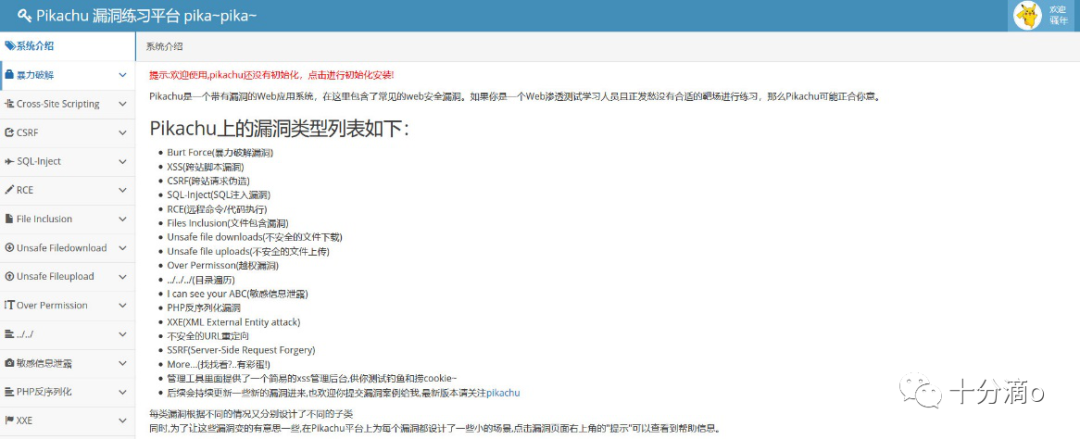
Task: Expand the CSRF chevron
Action: point(123,132)
